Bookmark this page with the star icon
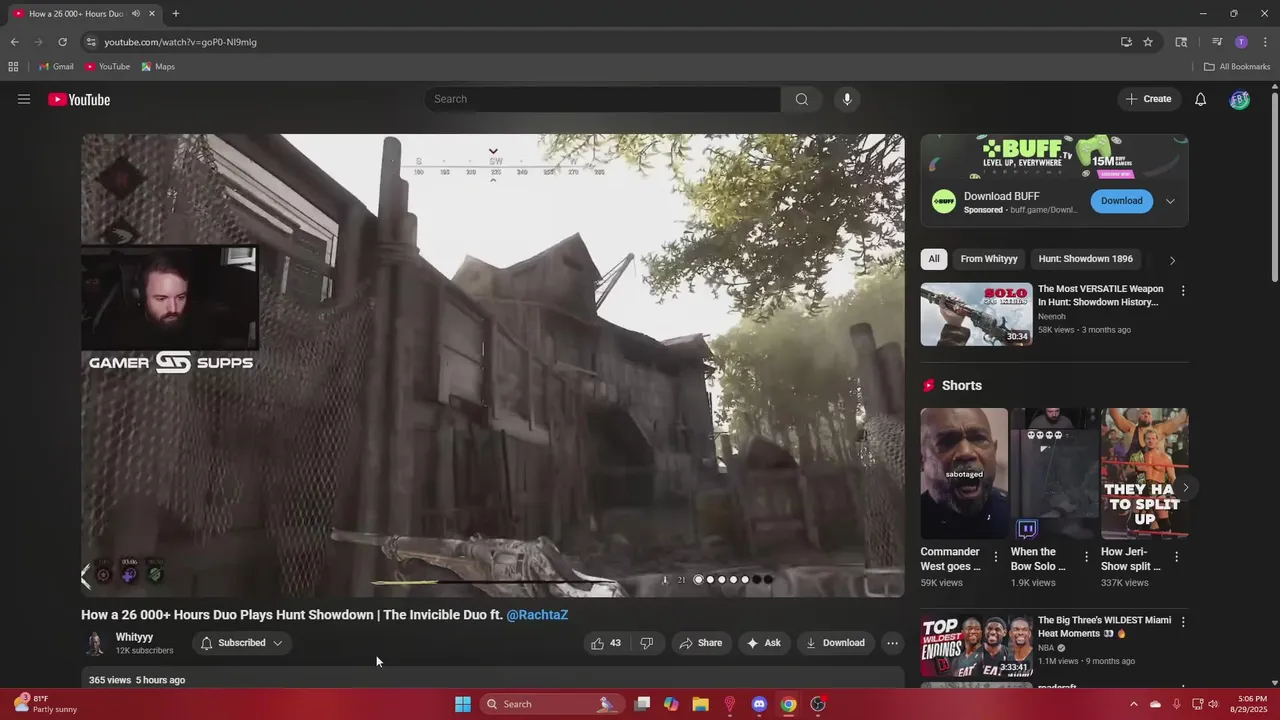The height and width of the screenshot is (720, 1280). [x=1148, y=42]
